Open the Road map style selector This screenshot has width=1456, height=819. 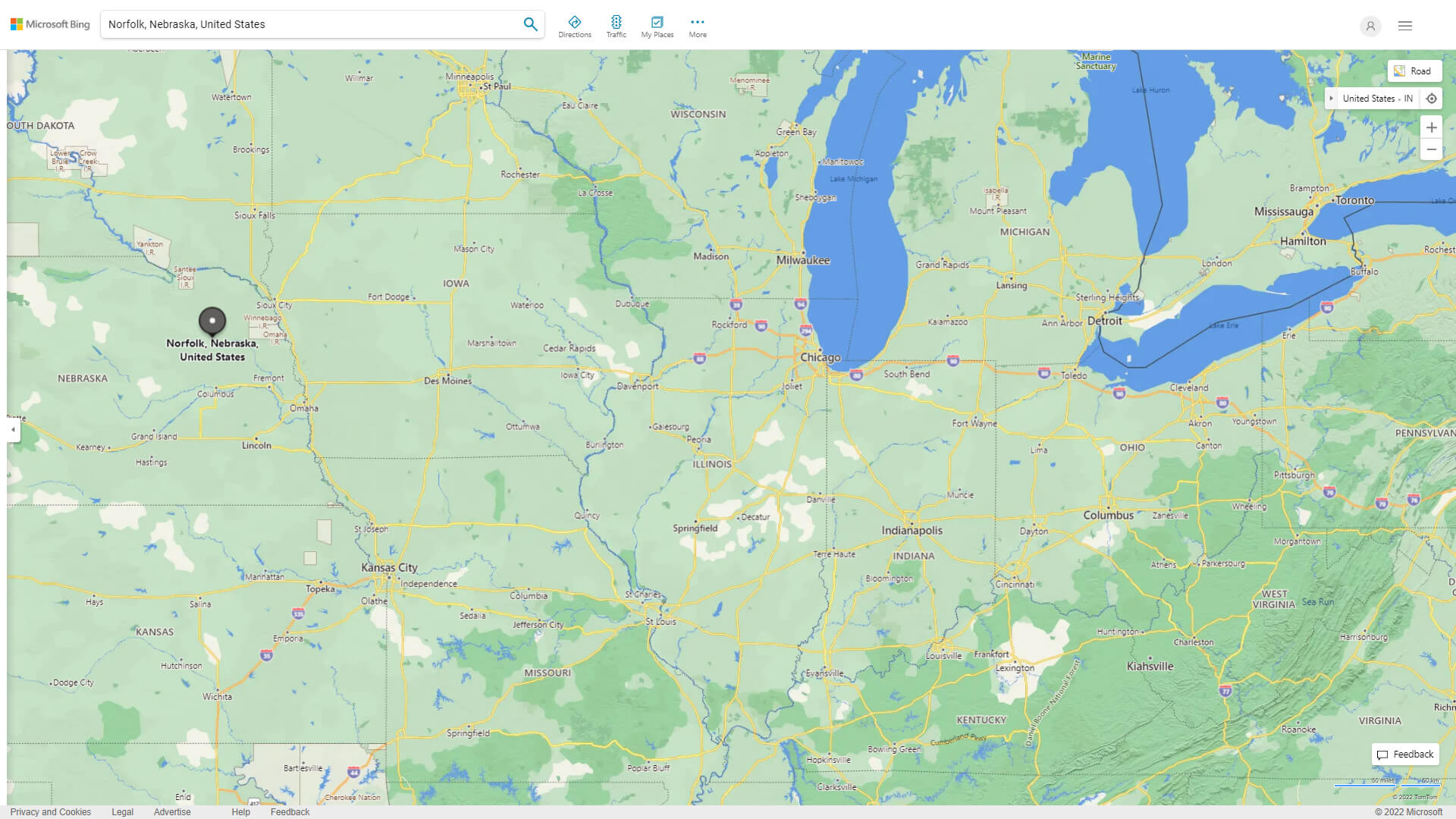point(1414,70)
